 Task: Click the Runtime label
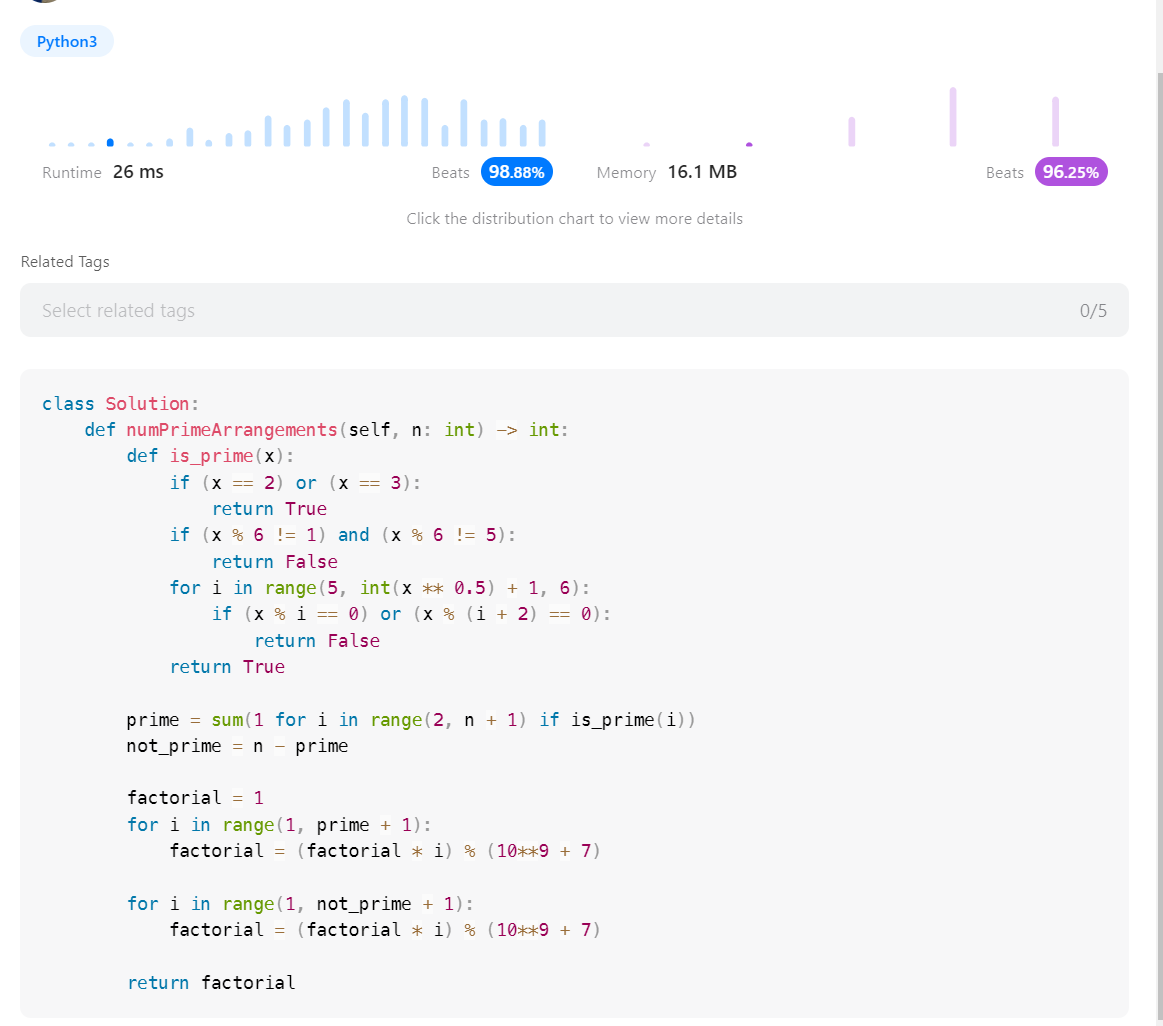tap(71, 172)
